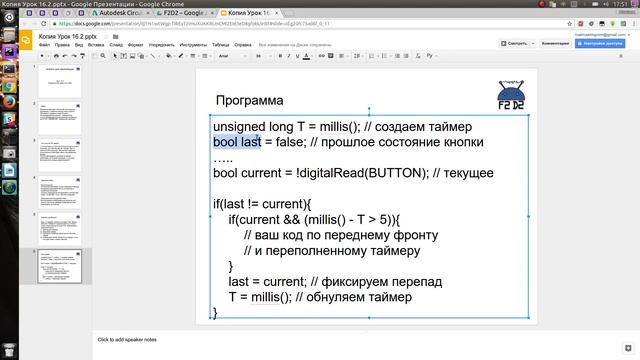Select the text box tool
Image resolution: width=640 pixels, height=360 pixels.
tap(124, 56)
